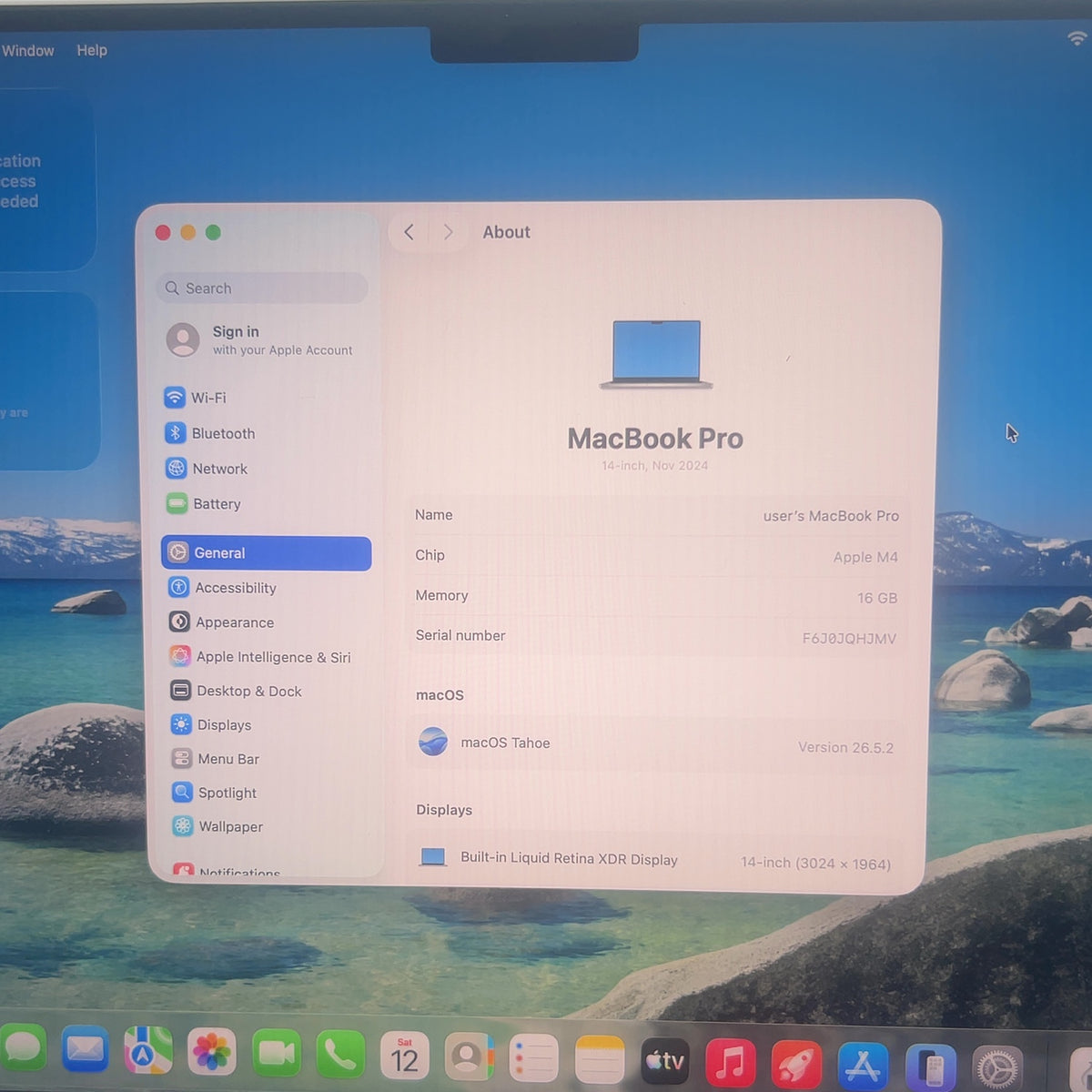This screenshot has height=1092, width=1092.
Task: Click "Version 26.5.2" text
Action: point(845,747)
